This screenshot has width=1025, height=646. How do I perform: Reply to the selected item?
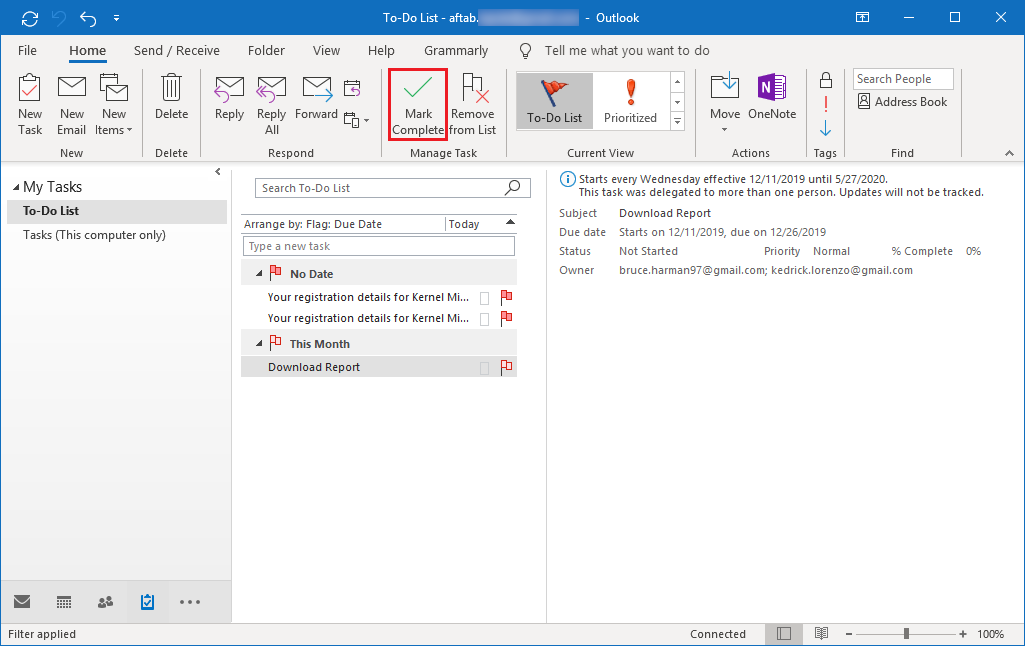point(229,97)
